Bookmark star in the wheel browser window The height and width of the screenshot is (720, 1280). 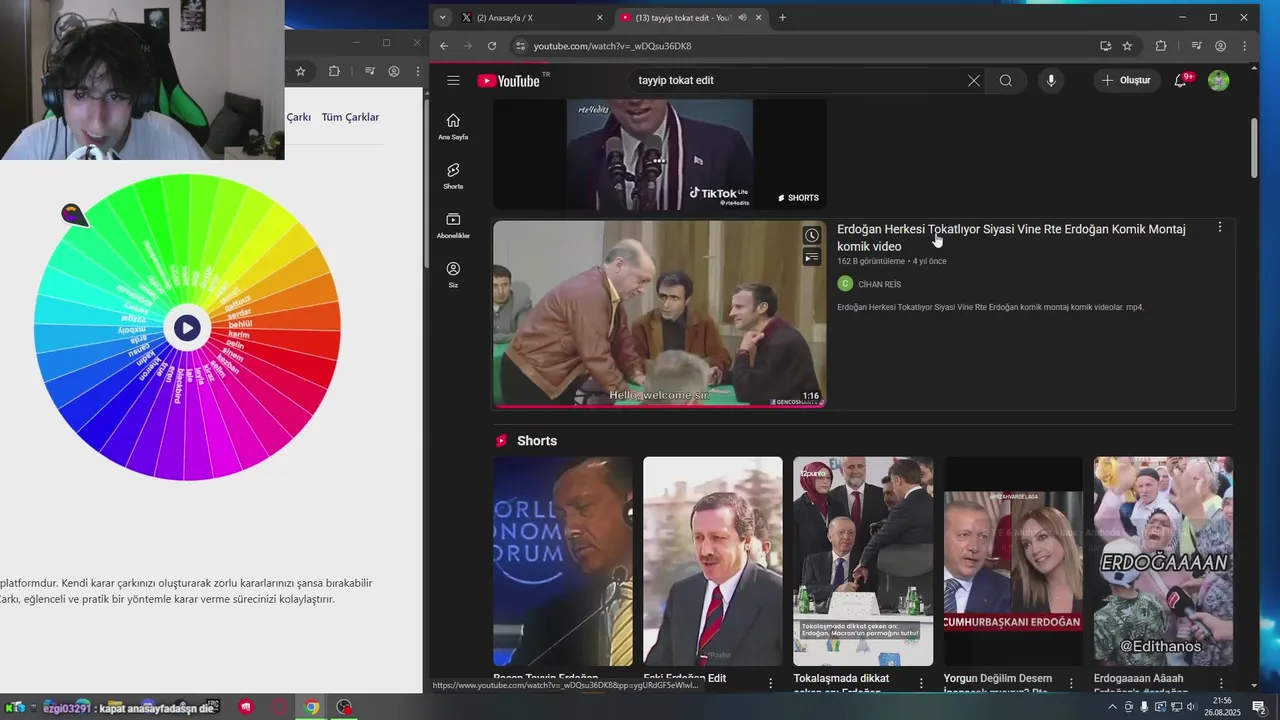(300, 71)
